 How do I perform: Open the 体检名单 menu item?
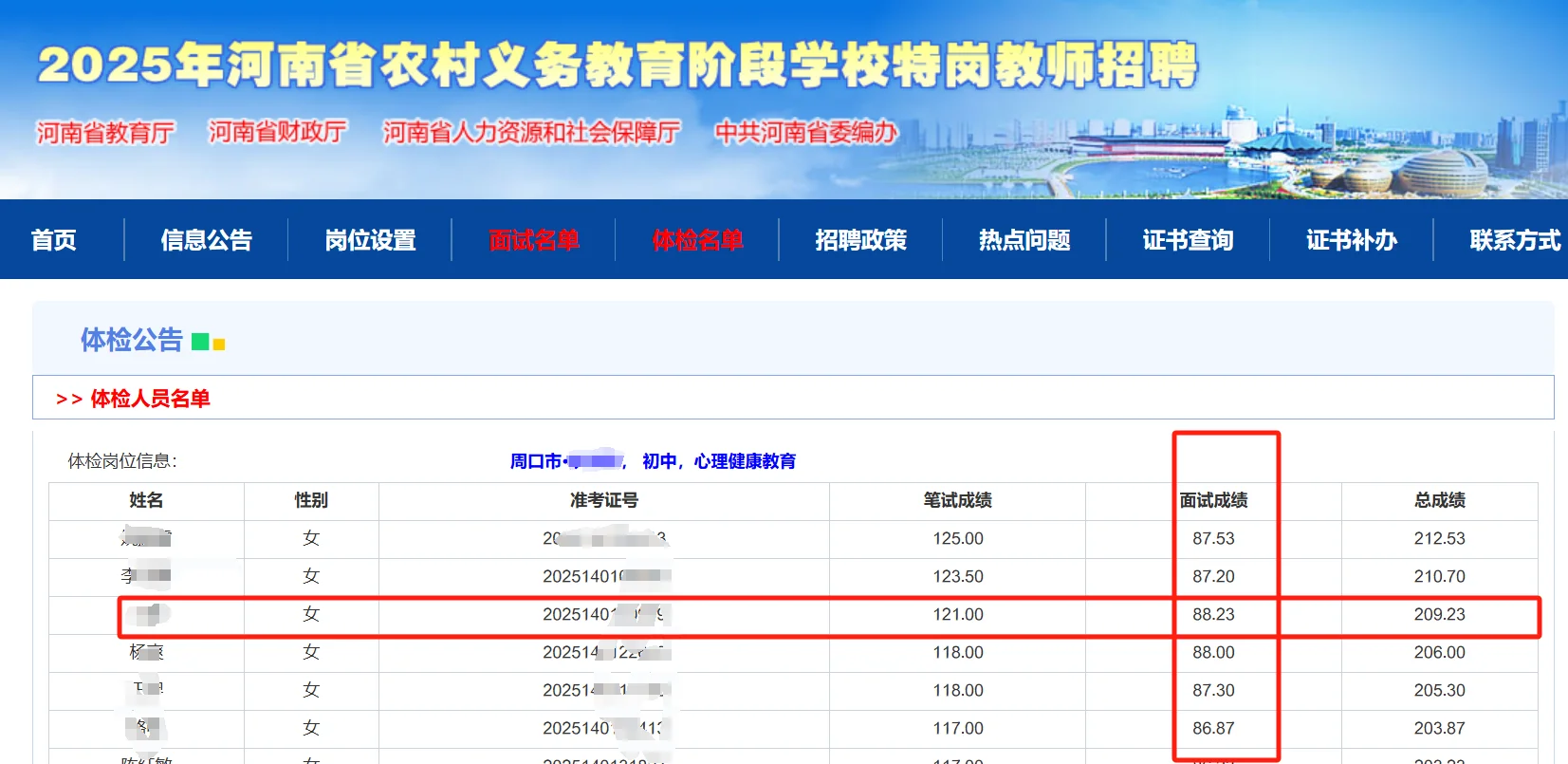tap(698, 240)
